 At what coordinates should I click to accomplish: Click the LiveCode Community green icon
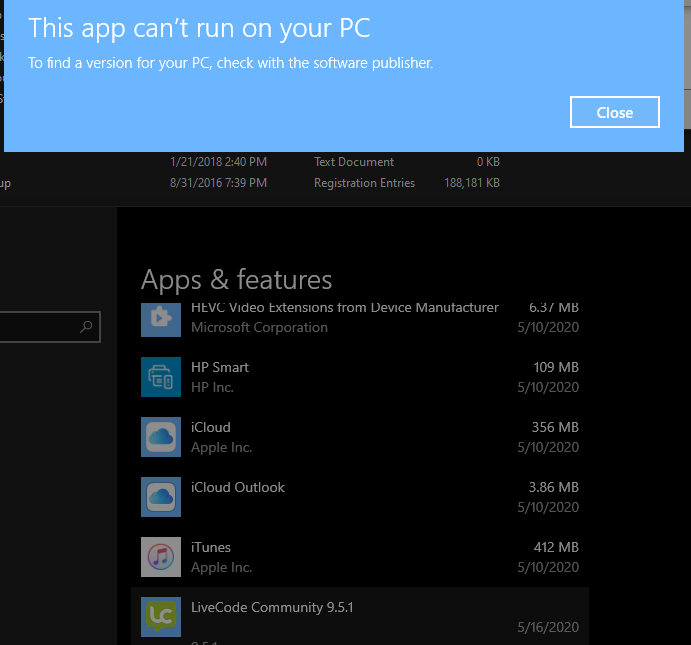tap(160, 617)
